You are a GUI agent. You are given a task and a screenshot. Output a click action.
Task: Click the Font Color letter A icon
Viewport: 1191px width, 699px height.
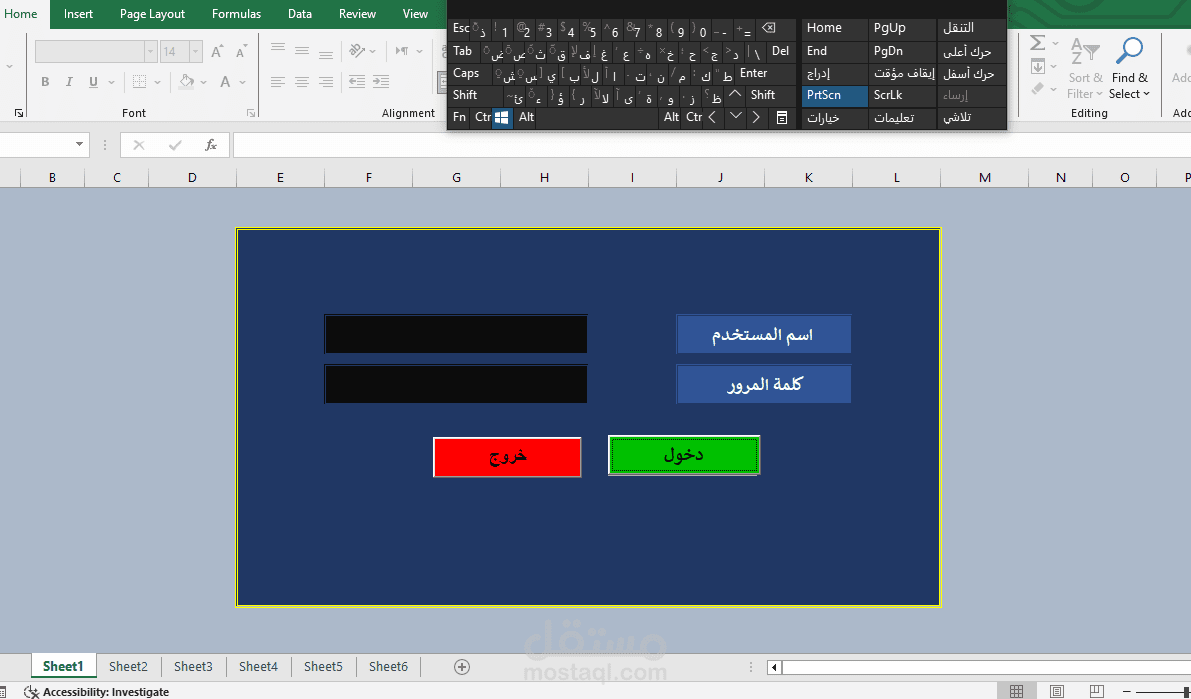click(226, 82)
